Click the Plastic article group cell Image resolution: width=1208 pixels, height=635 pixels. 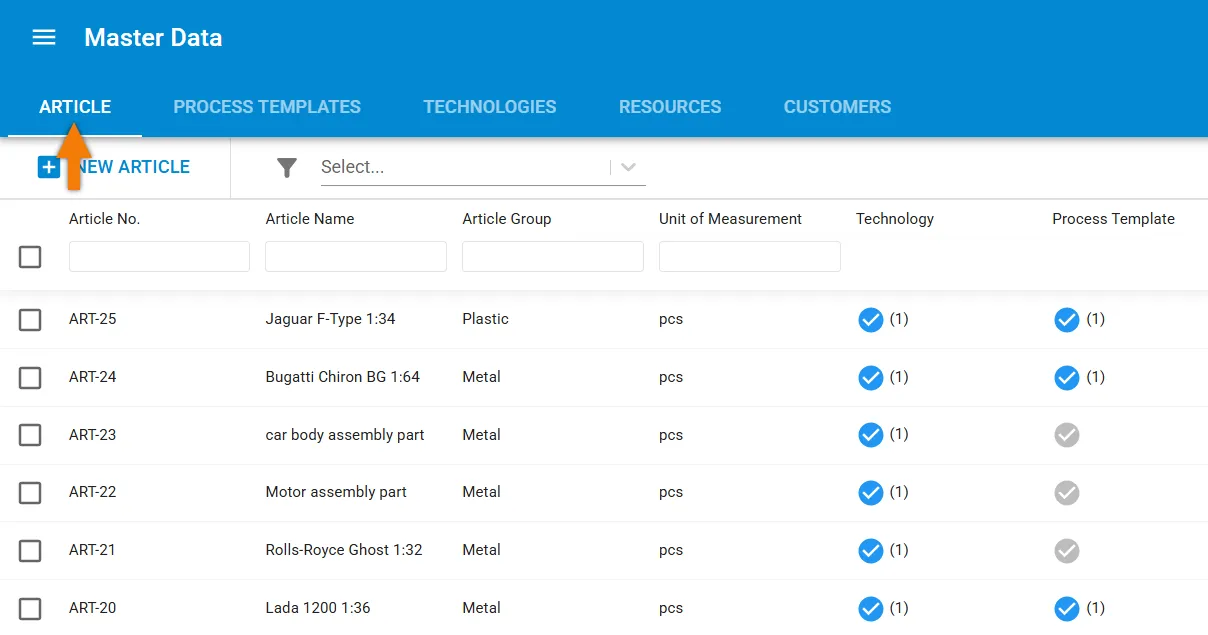485,319
